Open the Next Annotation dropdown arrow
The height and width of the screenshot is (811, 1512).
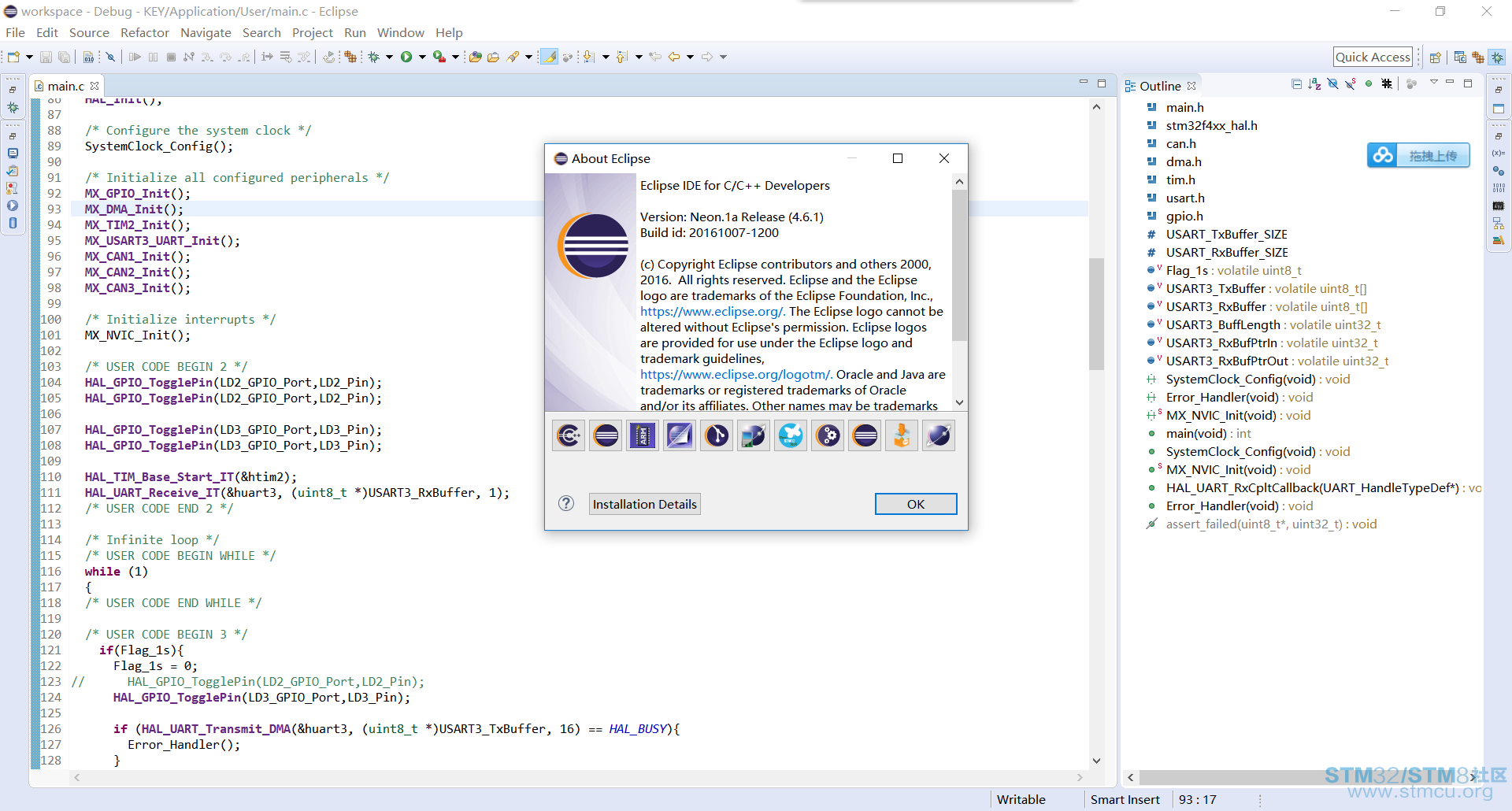coord(606,57)
